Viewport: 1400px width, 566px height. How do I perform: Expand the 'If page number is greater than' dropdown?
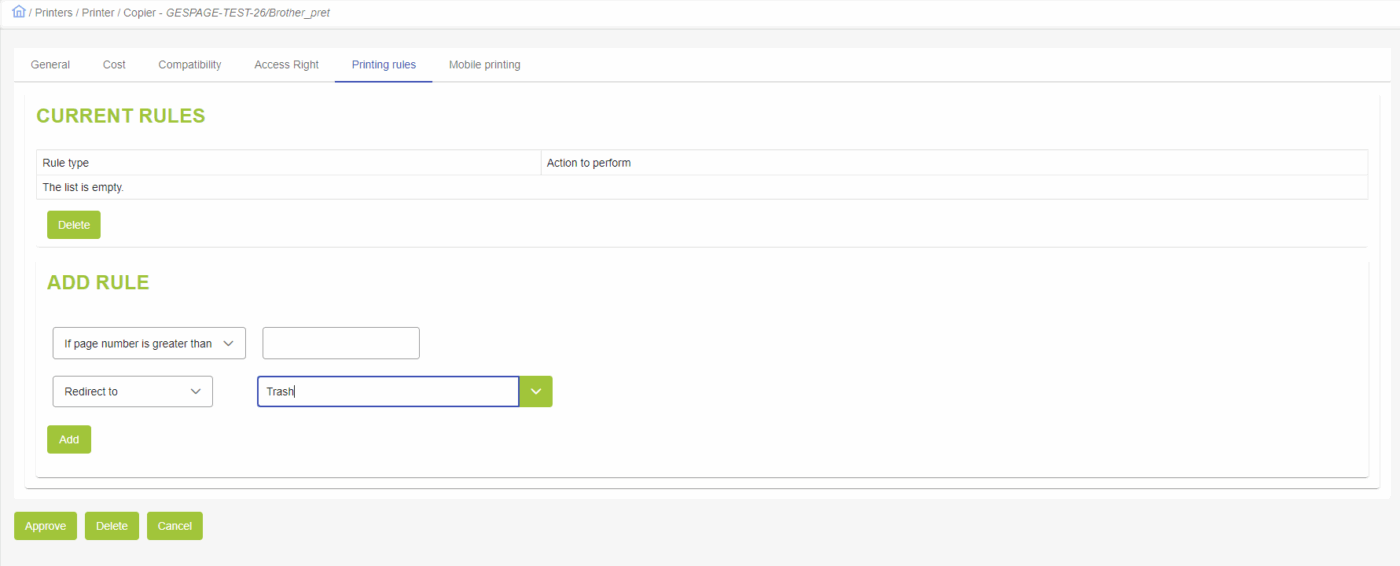pos(149,343)
